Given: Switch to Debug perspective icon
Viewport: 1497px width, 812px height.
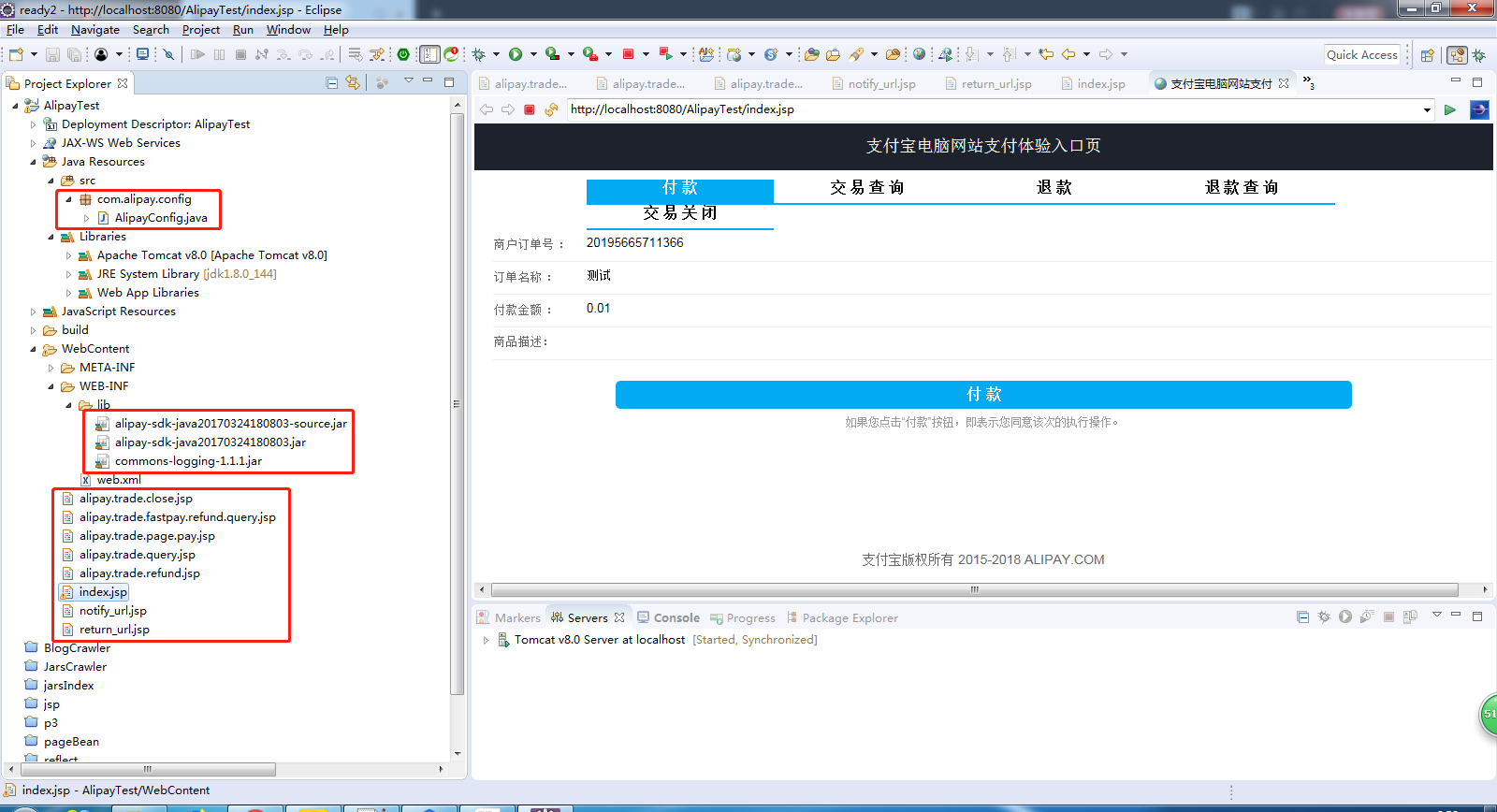Looking at the screenshot, I should click(1479, 55).
